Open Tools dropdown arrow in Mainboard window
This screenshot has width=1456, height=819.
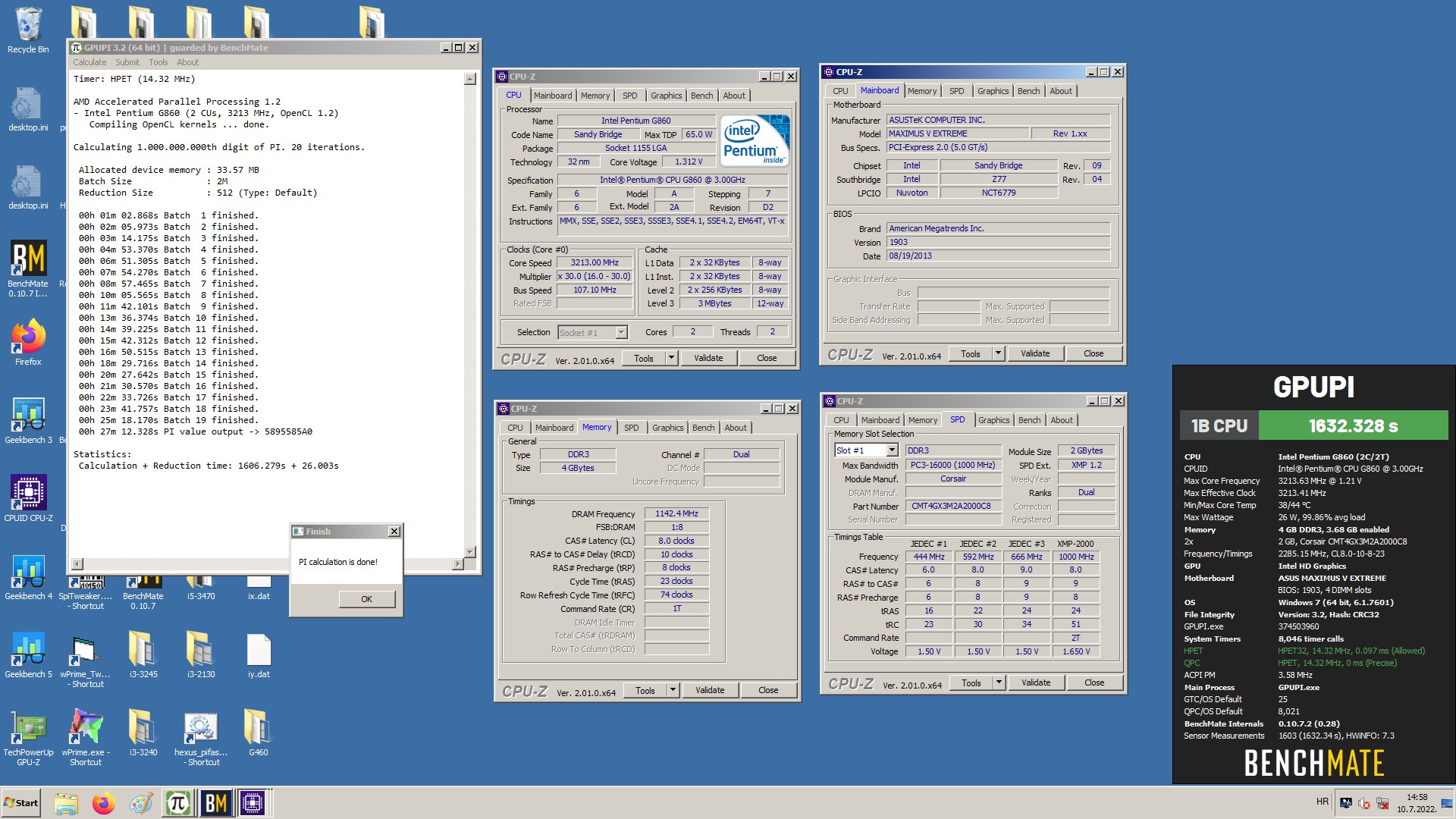coord(998,353)
